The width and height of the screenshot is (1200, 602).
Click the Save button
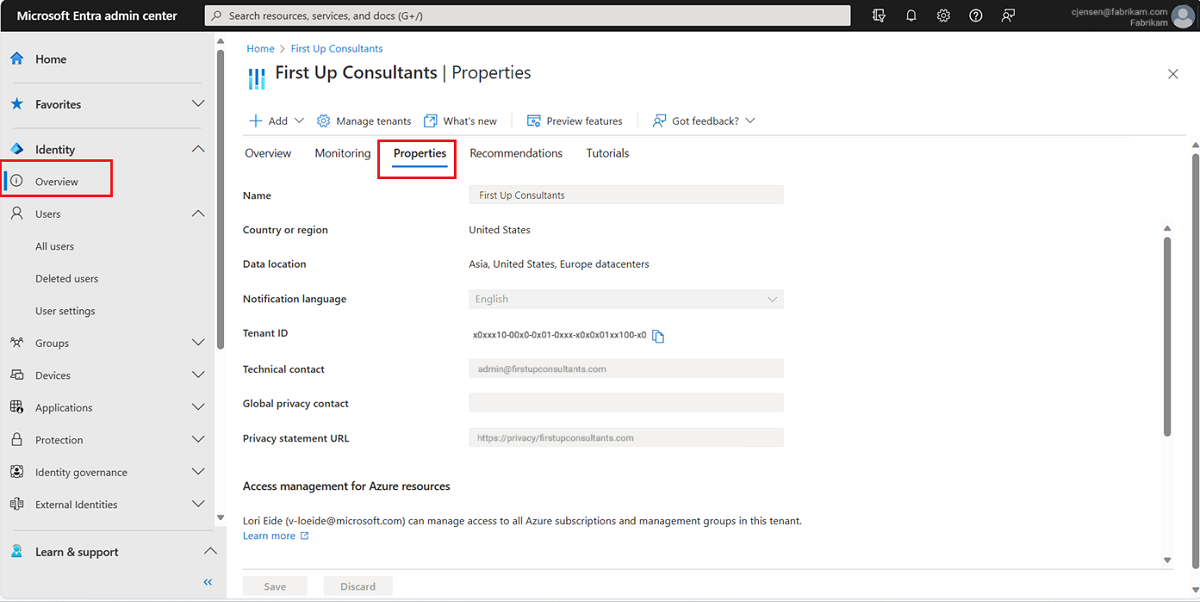tap(274, 585)
